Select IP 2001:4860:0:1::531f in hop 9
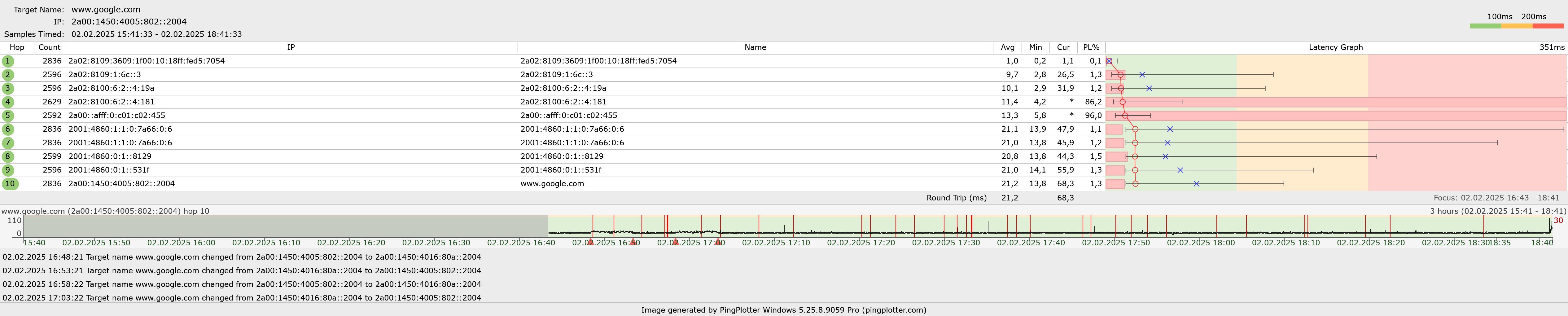 (x=109, y=170)
